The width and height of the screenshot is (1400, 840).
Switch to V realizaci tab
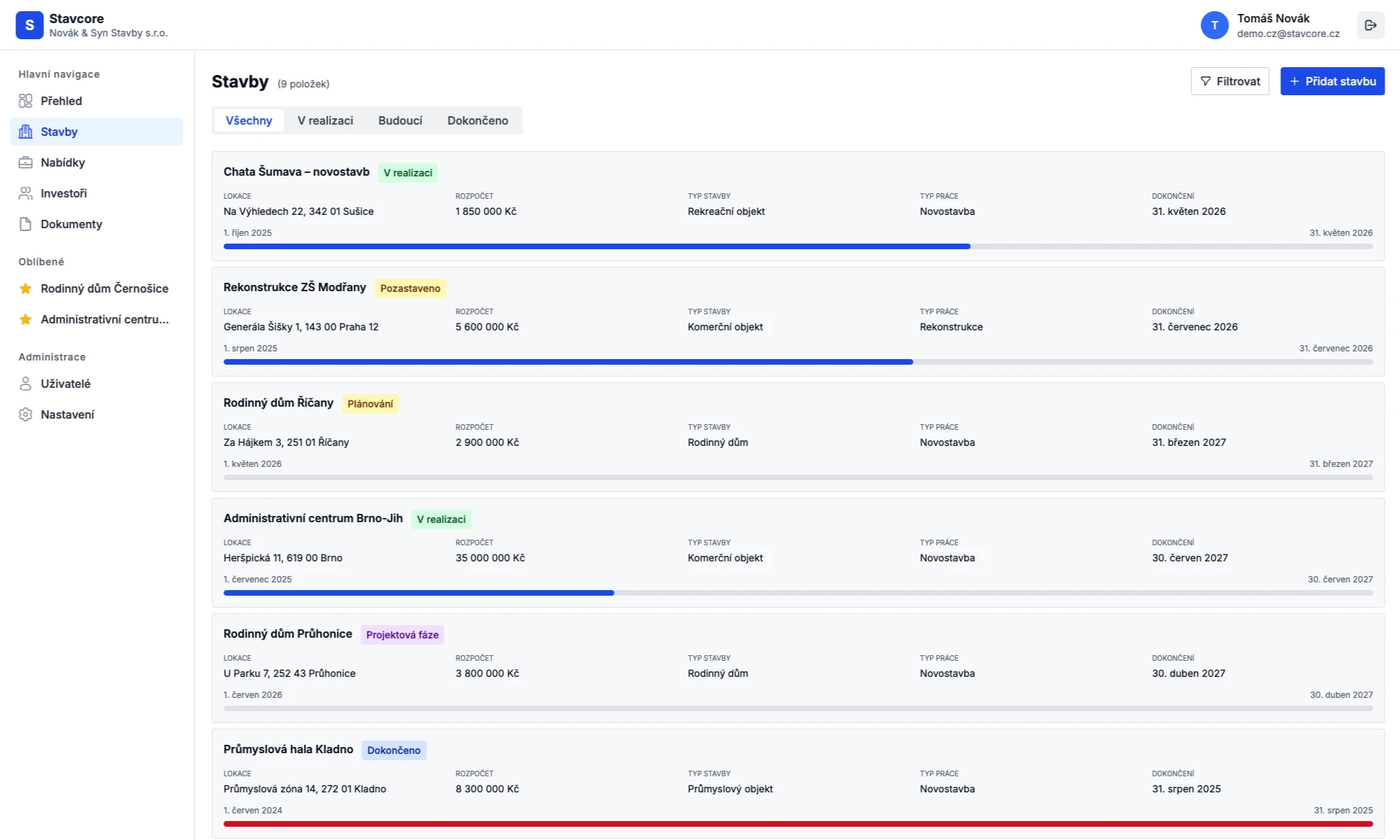point(325,120)
